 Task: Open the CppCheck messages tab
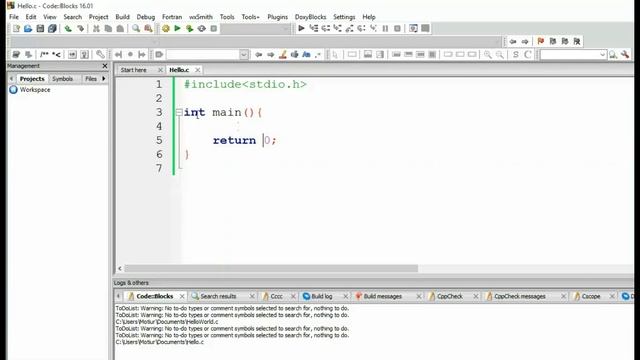[519, 296]
